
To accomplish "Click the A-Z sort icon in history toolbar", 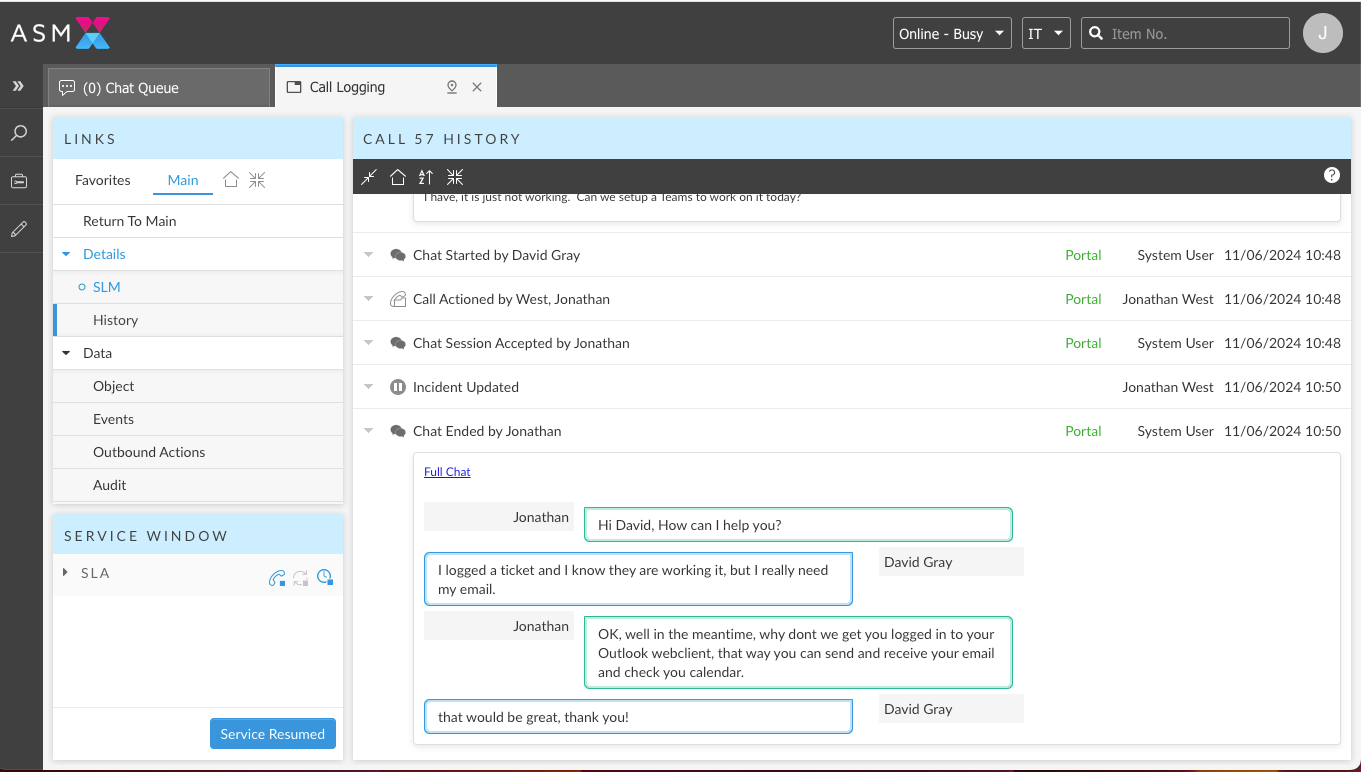I will click(426, 177).
